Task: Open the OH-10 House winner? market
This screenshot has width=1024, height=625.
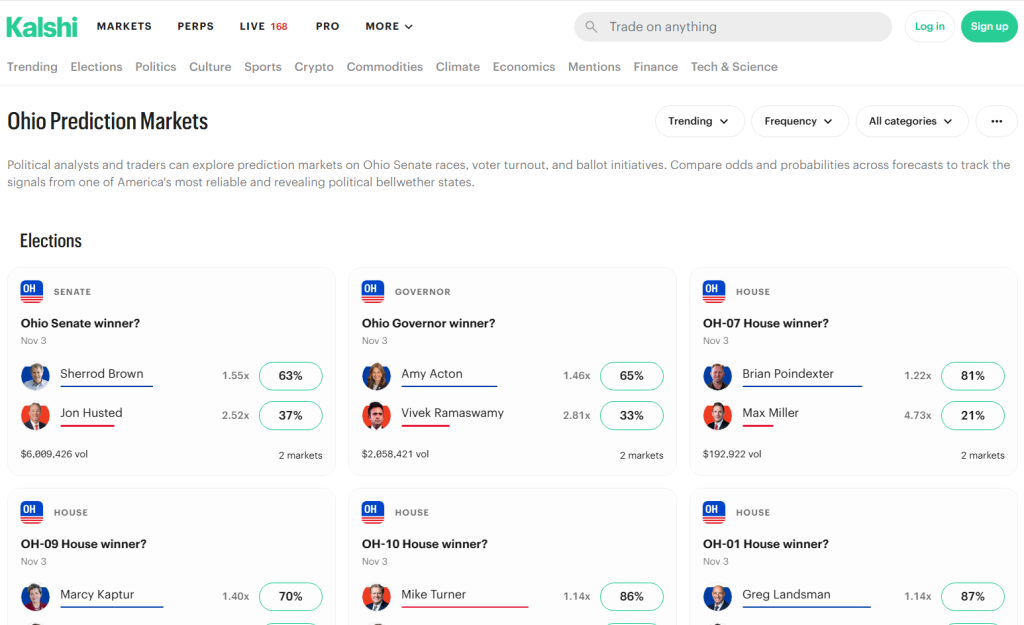Action: coord(424,544)
